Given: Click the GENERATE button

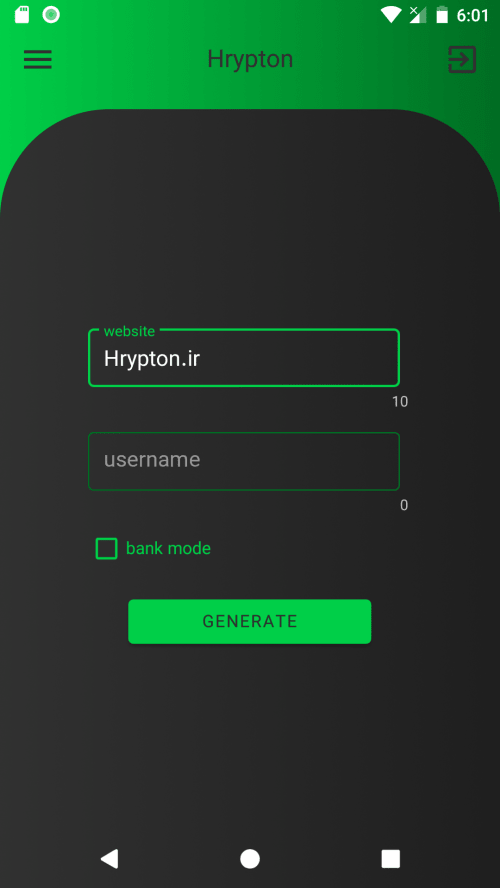Looking at the screenshot, I should click(250, 621).
